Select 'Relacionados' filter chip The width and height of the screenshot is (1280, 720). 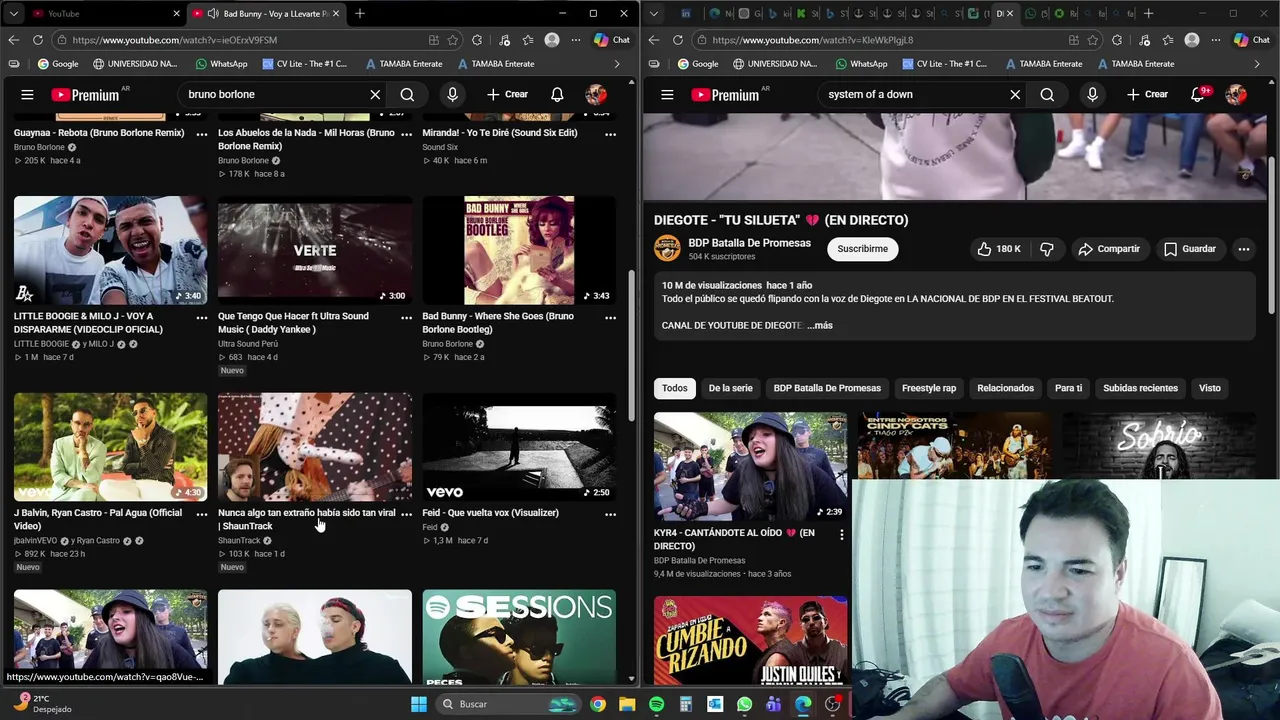coord(1005,388)
